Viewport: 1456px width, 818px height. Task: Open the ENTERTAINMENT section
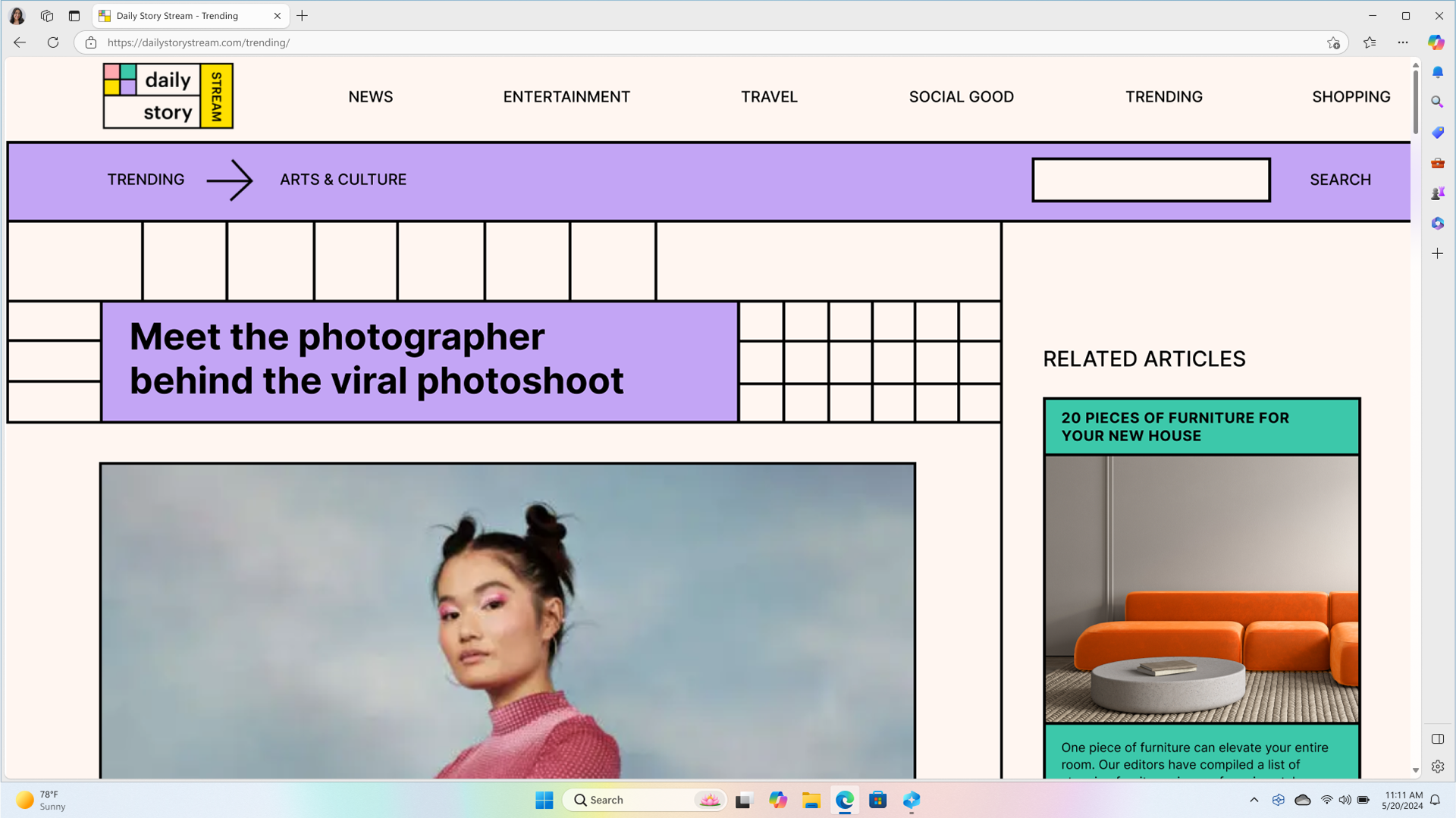(x=566, y=97)
